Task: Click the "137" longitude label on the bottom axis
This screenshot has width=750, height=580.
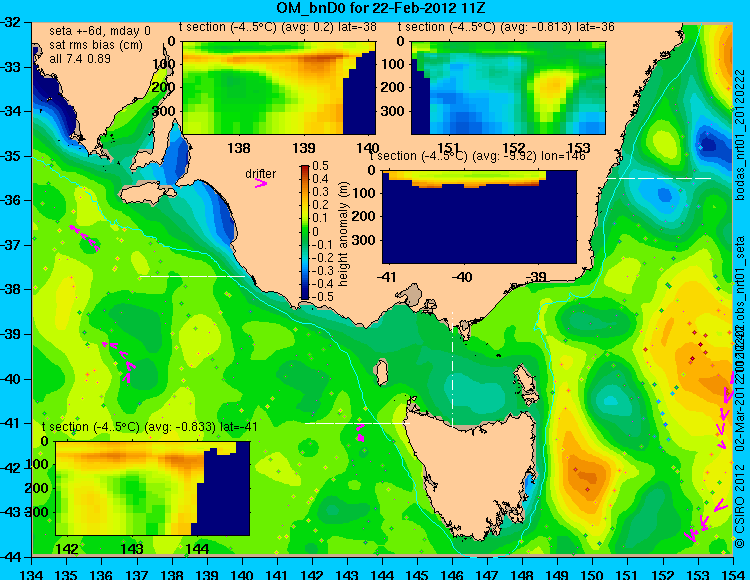Action: [137, 574]
